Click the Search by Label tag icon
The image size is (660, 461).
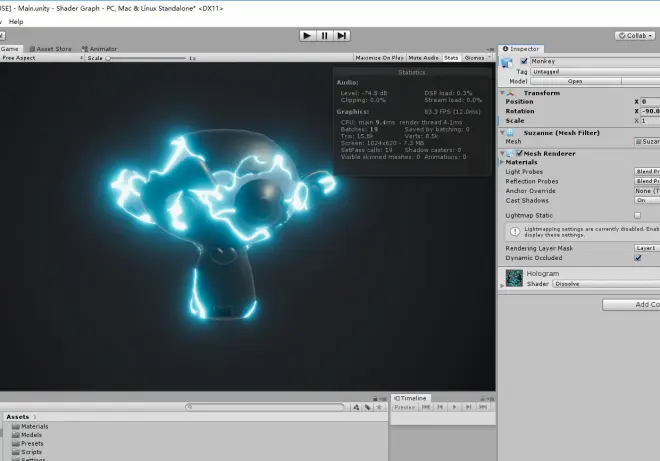367,407
